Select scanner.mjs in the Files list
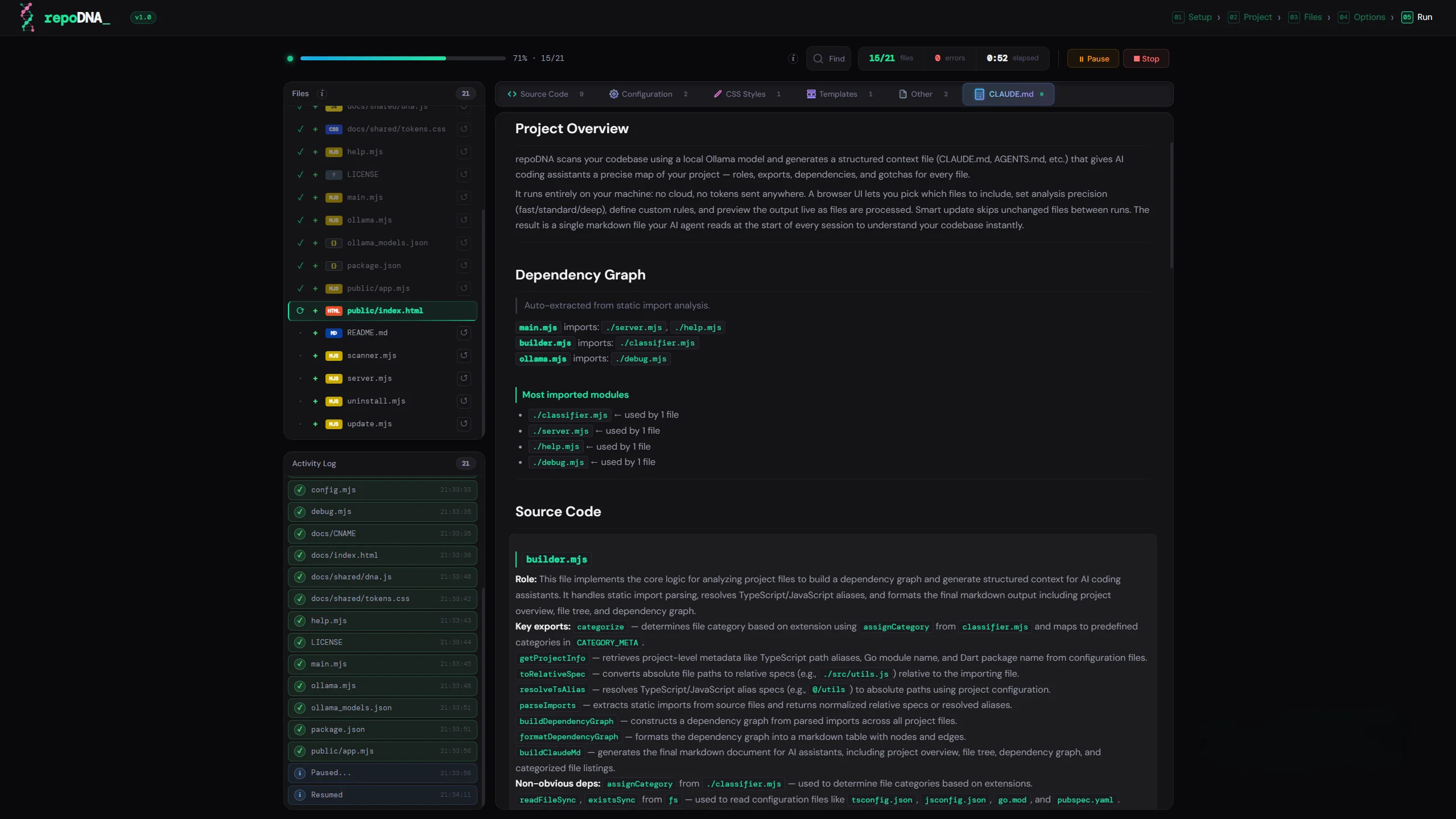Screen dimensions: 1456x819 point(382,356)
